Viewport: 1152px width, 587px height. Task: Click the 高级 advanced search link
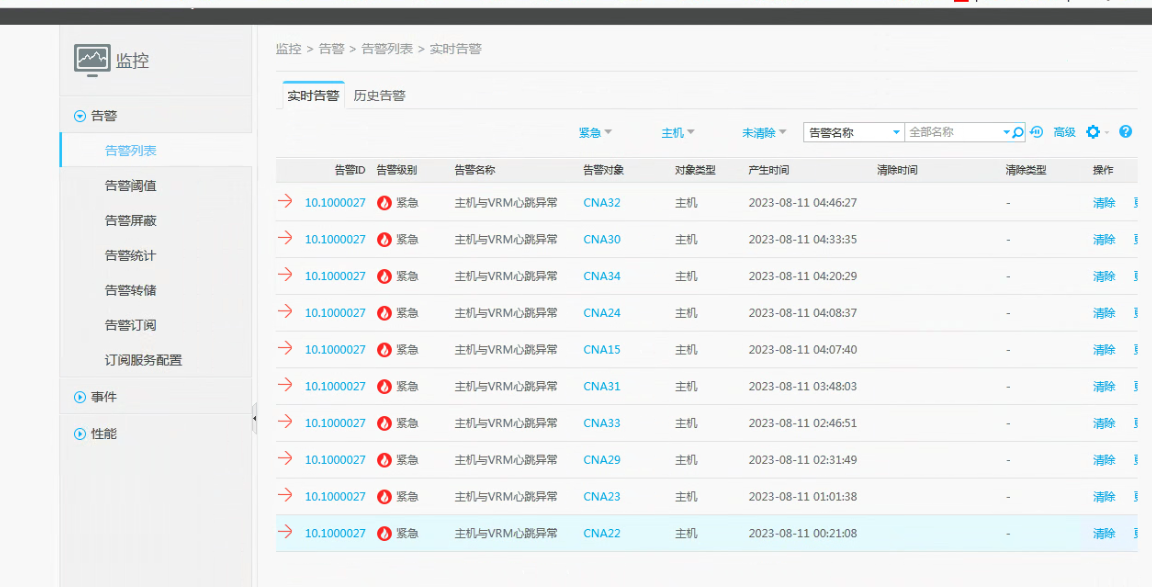(1064, 132)
